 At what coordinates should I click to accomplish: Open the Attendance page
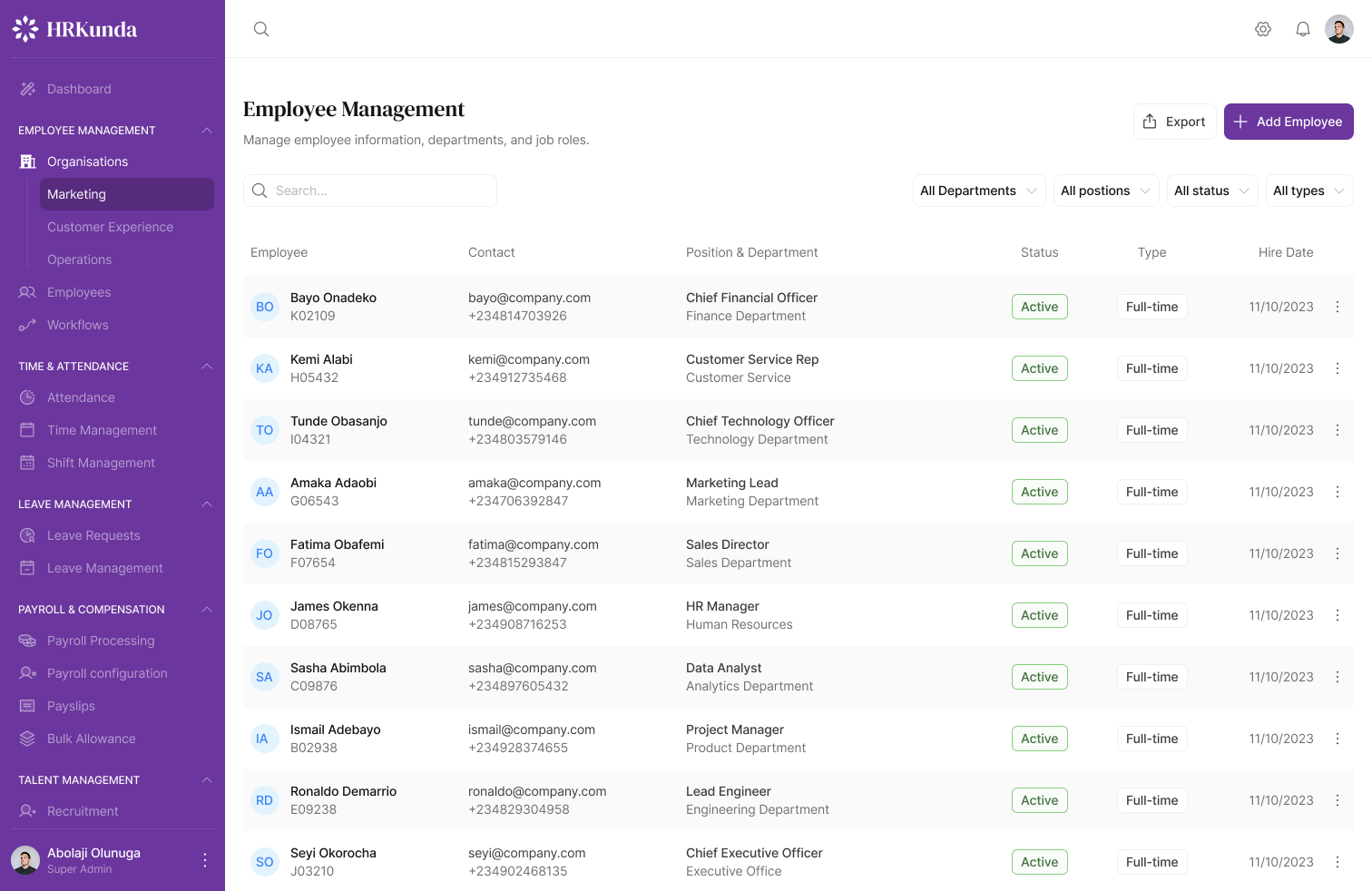[81, 397]
